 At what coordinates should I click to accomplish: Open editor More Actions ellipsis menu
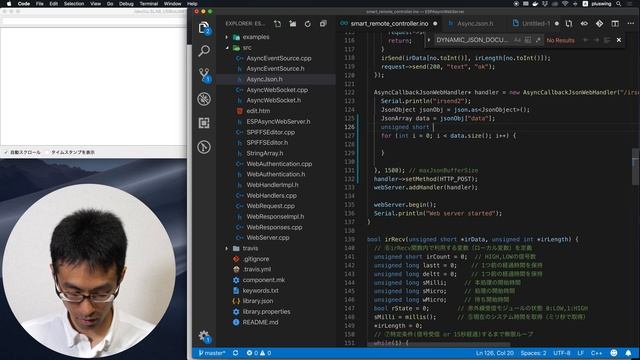coord(630,24)
